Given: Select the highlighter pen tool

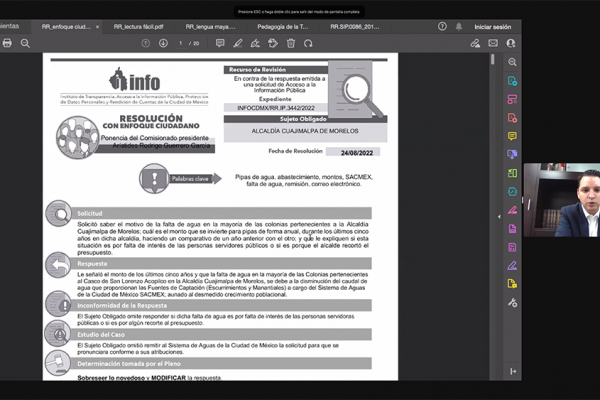Looking at the screenshot, I should [238, 43].
